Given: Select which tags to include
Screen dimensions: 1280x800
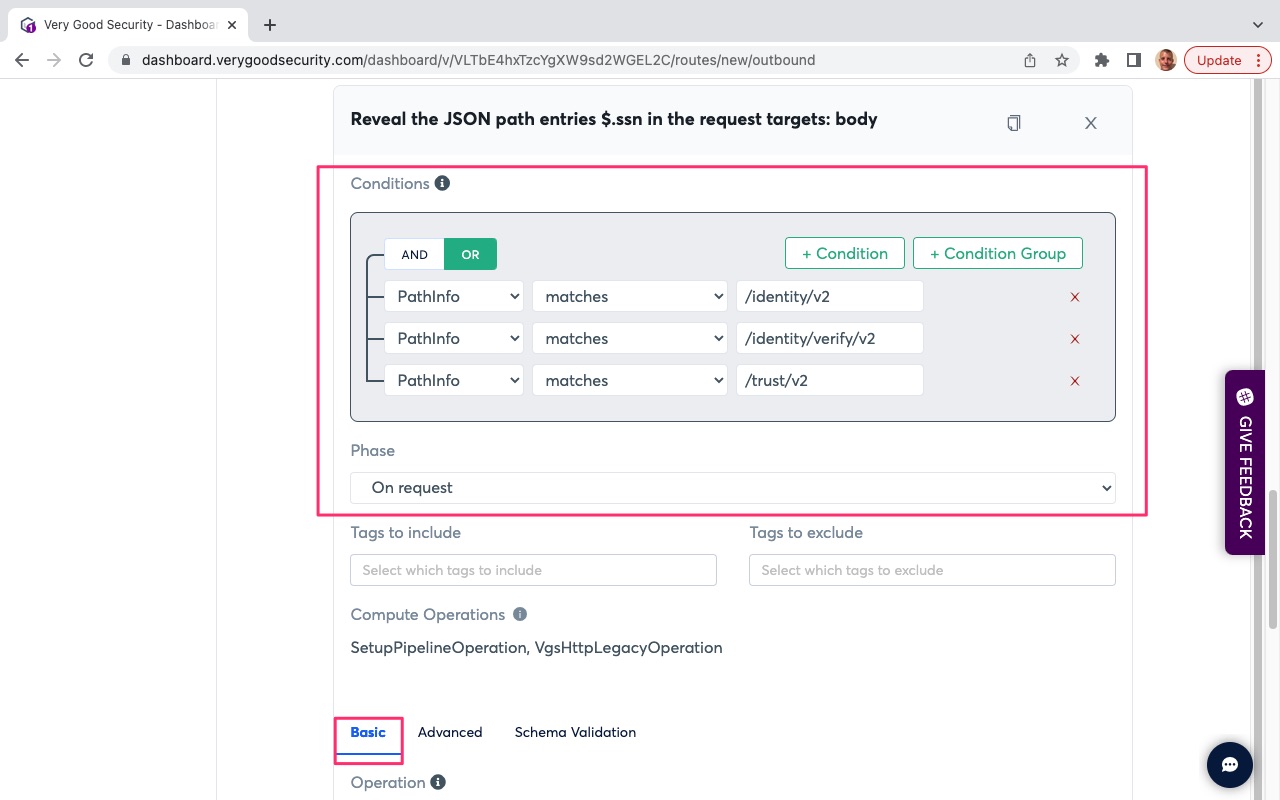Looking at the screenshot, I should click(533, 570).
